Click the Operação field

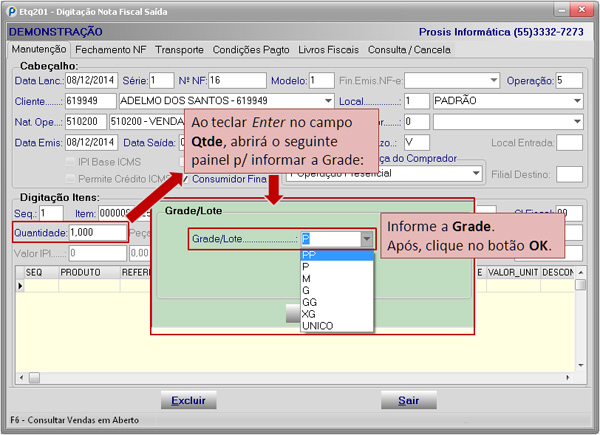569,80
